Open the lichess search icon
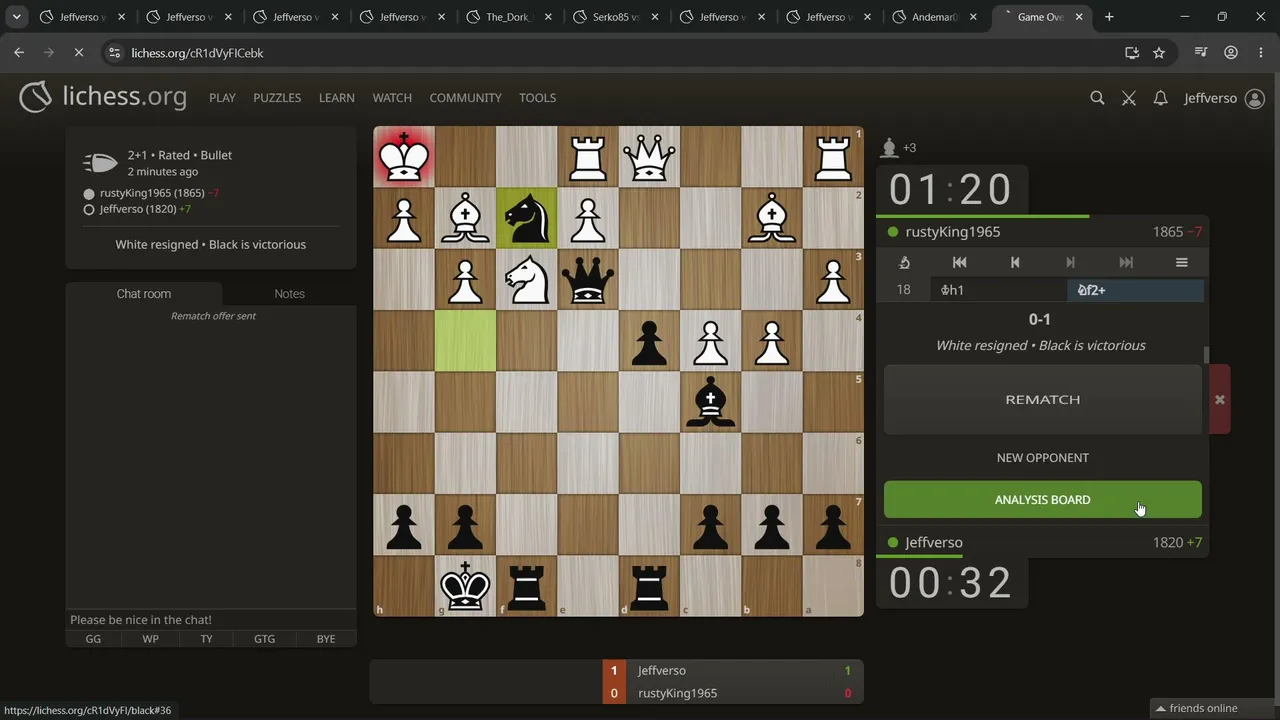 1097,98
